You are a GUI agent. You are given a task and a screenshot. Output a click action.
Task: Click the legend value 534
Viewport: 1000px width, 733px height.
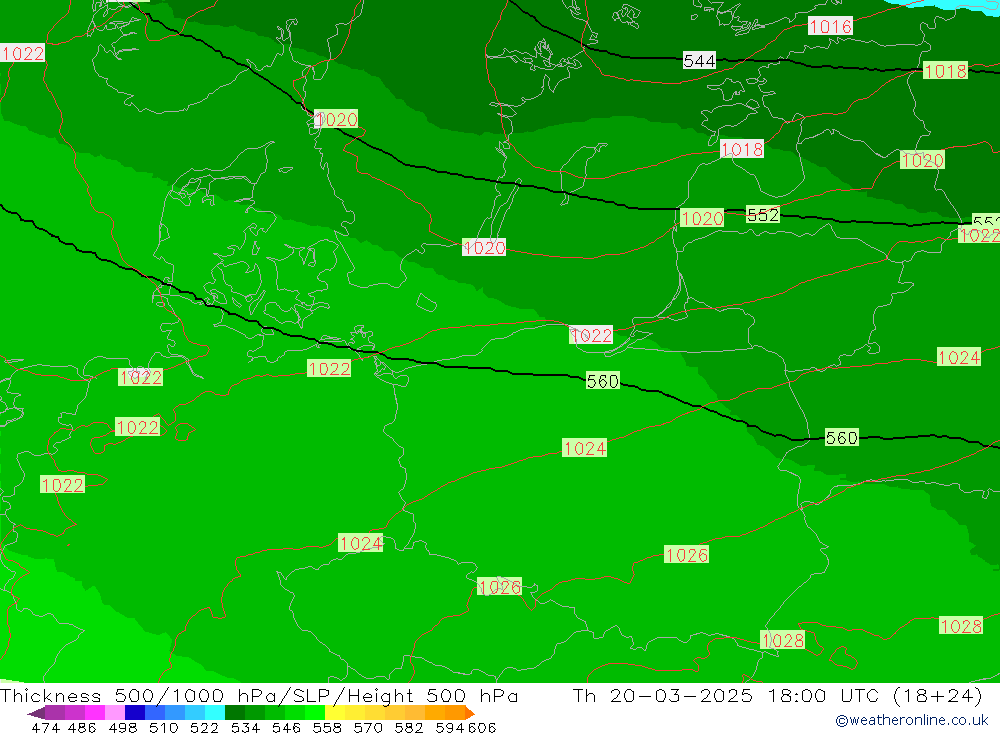tap(246, 727)
